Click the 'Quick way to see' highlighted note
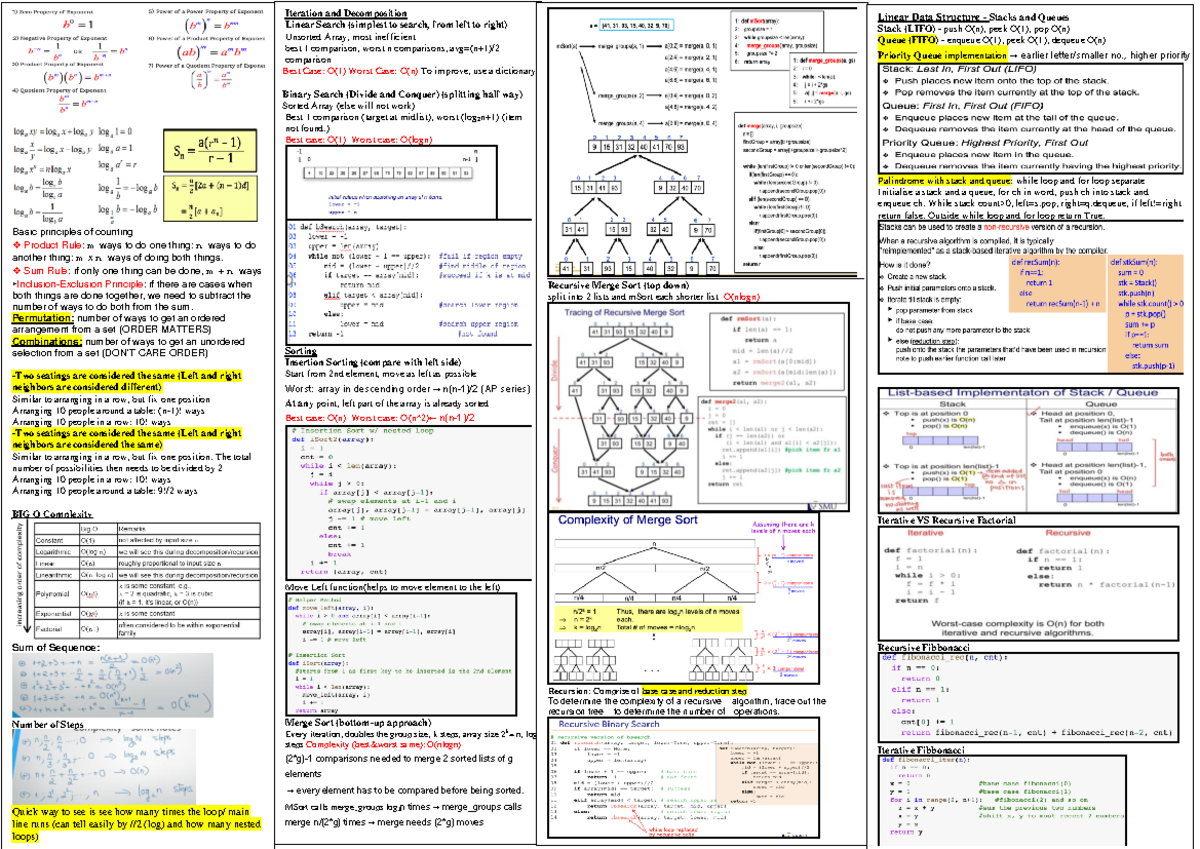The image size is (1200, 849). pos(135,826)
